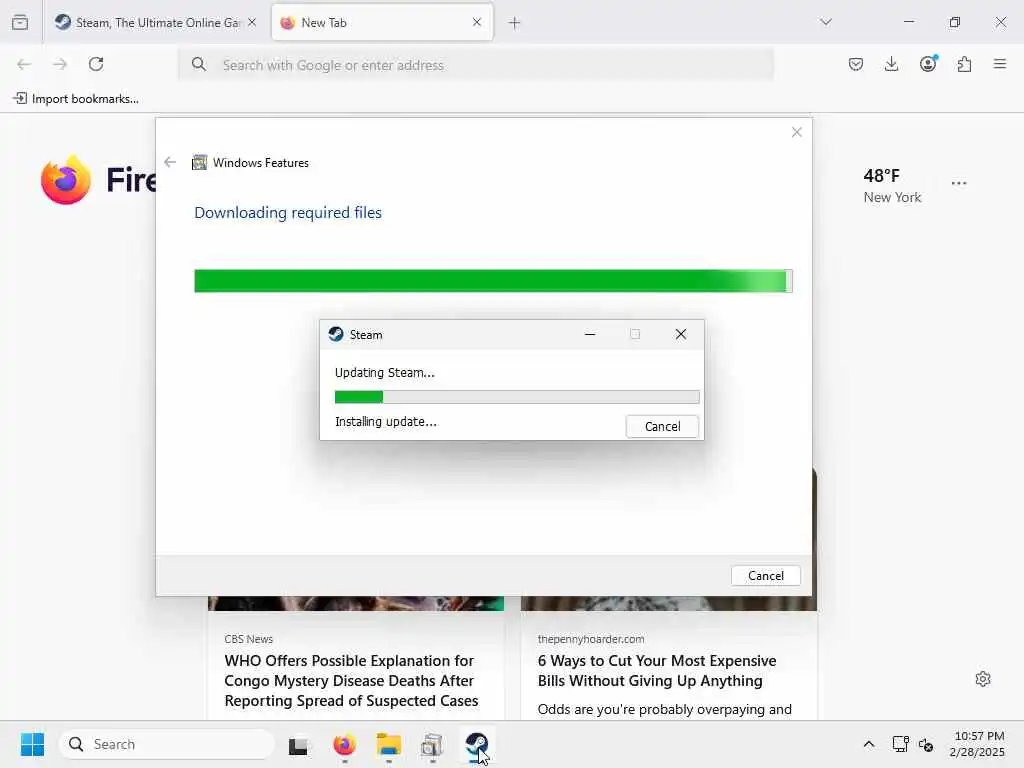This screenshot has width=1024, height=768.
Task: Focus the Search with Google address bar
Action: 475,65
